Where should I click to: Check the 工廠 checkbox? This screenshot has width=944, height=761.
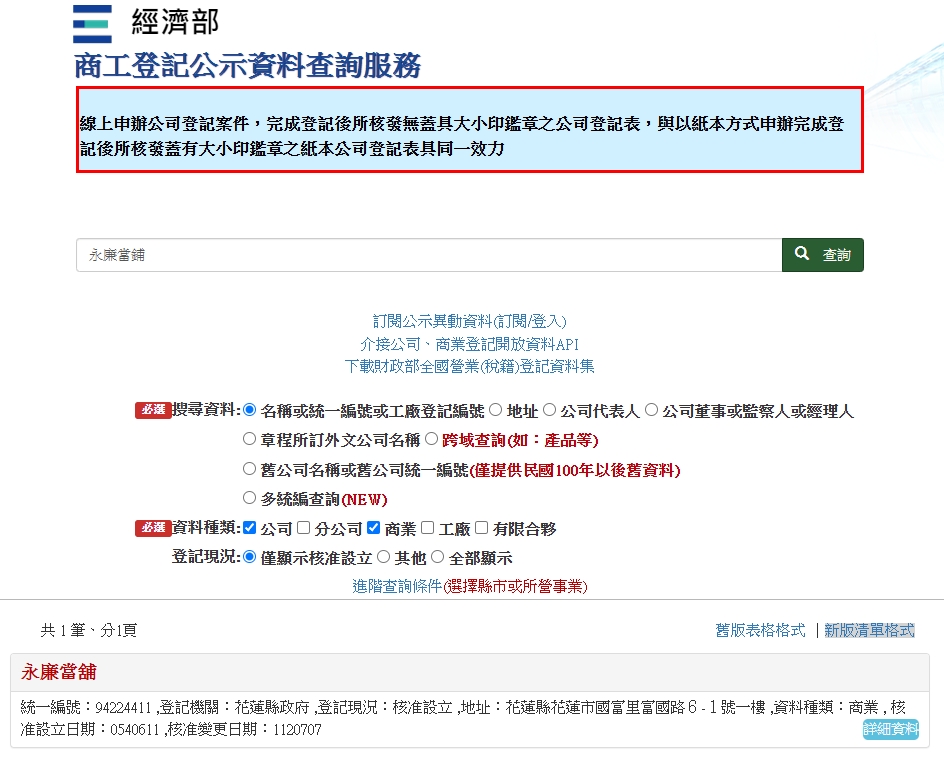coord(427,527)
